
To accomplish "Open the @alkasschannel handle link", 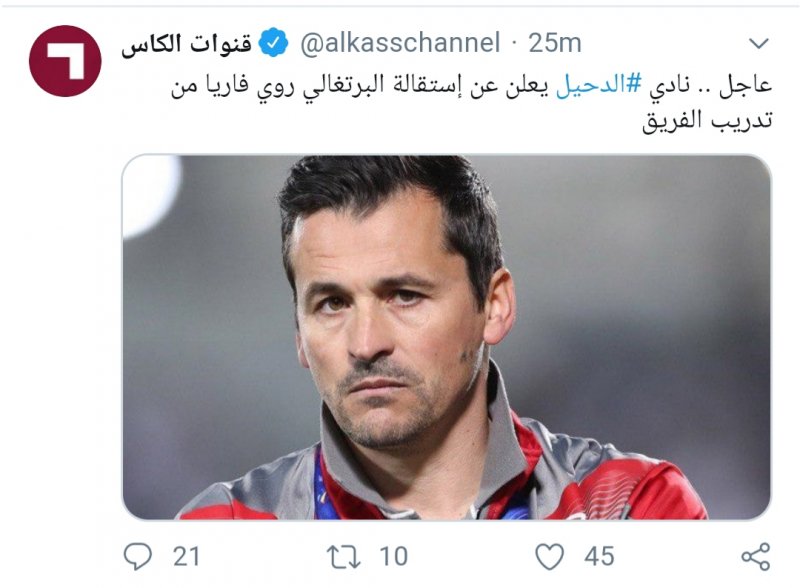I will (x=400, y=43).
